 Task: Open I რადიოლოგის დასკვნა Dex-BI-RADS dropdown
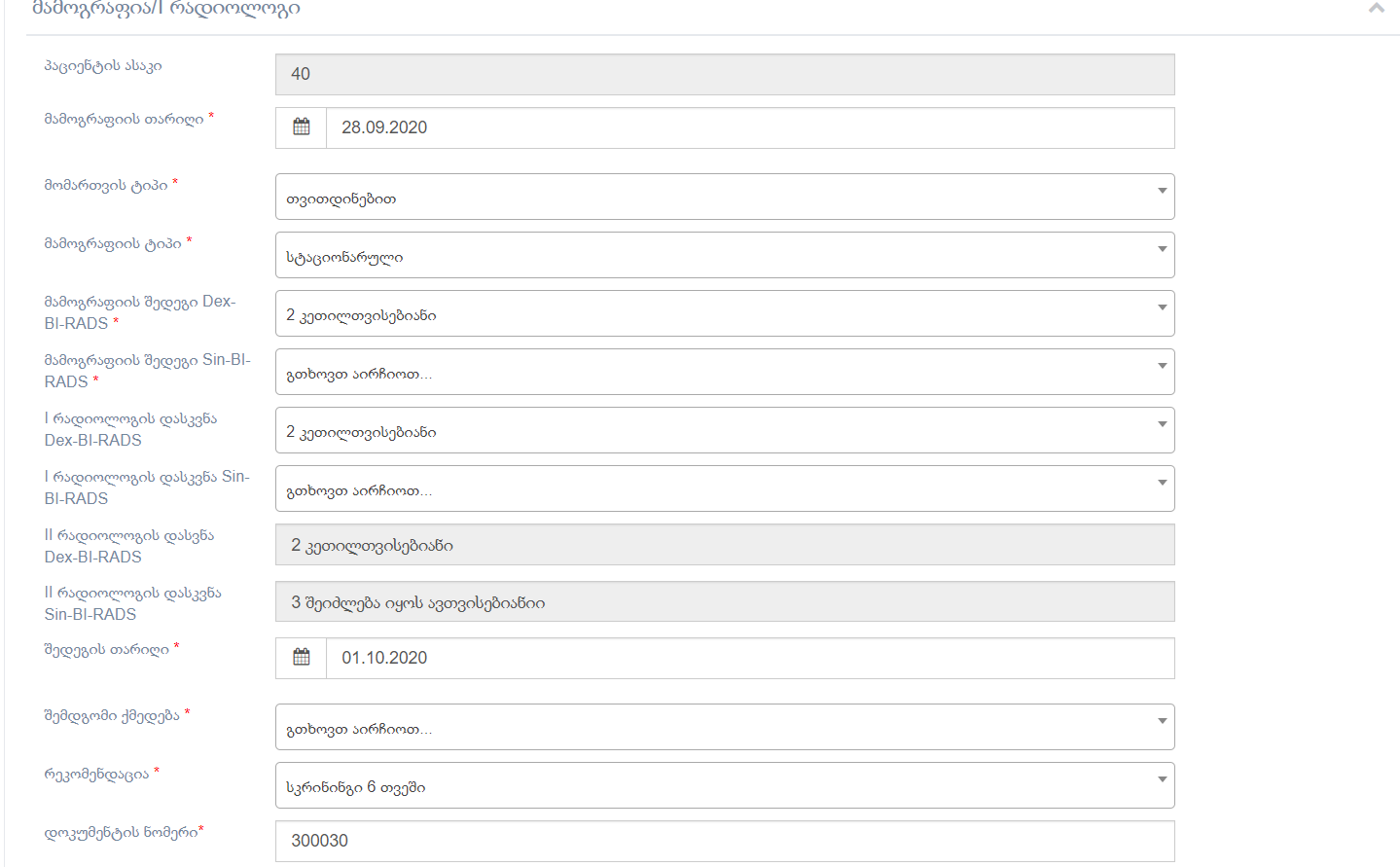tap(725, 430)
